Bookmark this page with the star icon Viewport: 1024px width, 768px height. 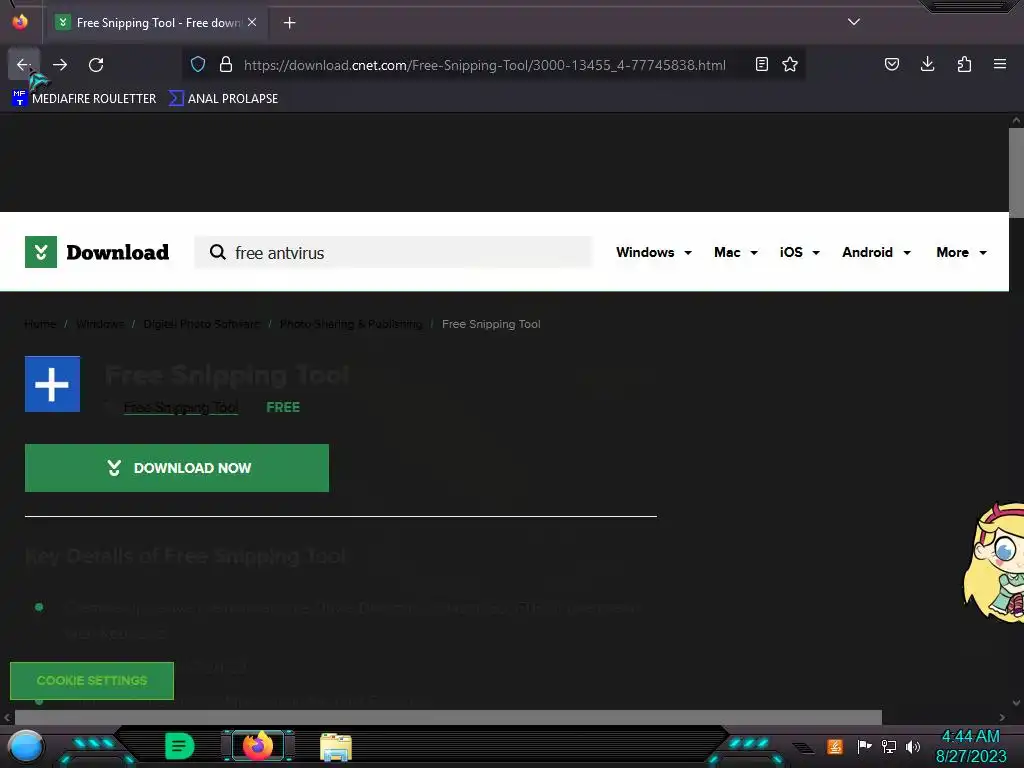[x=790, y=65]
